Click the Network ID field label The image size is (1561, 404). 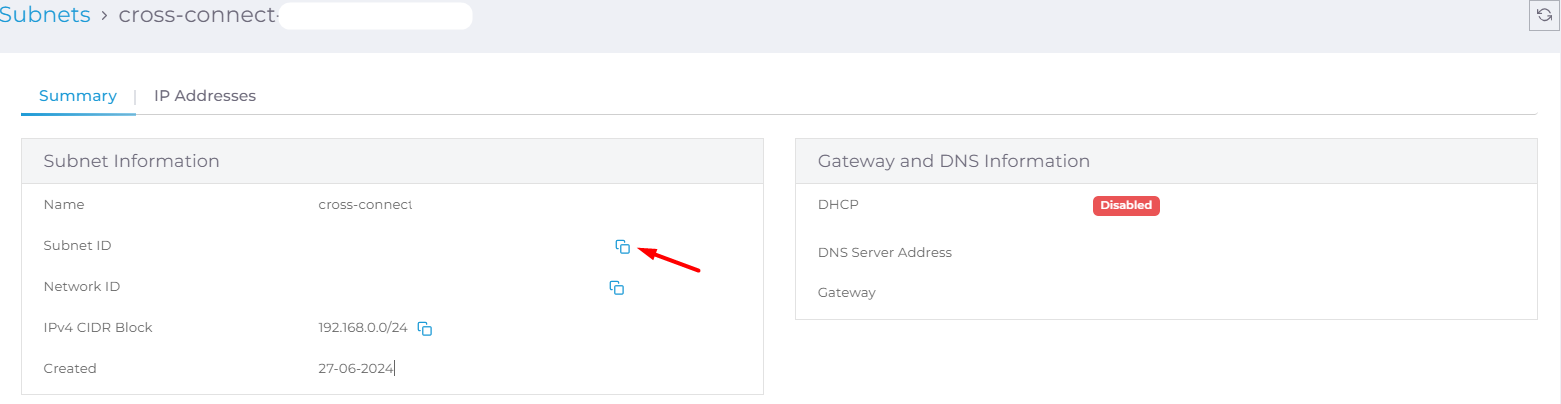(82, 286)
